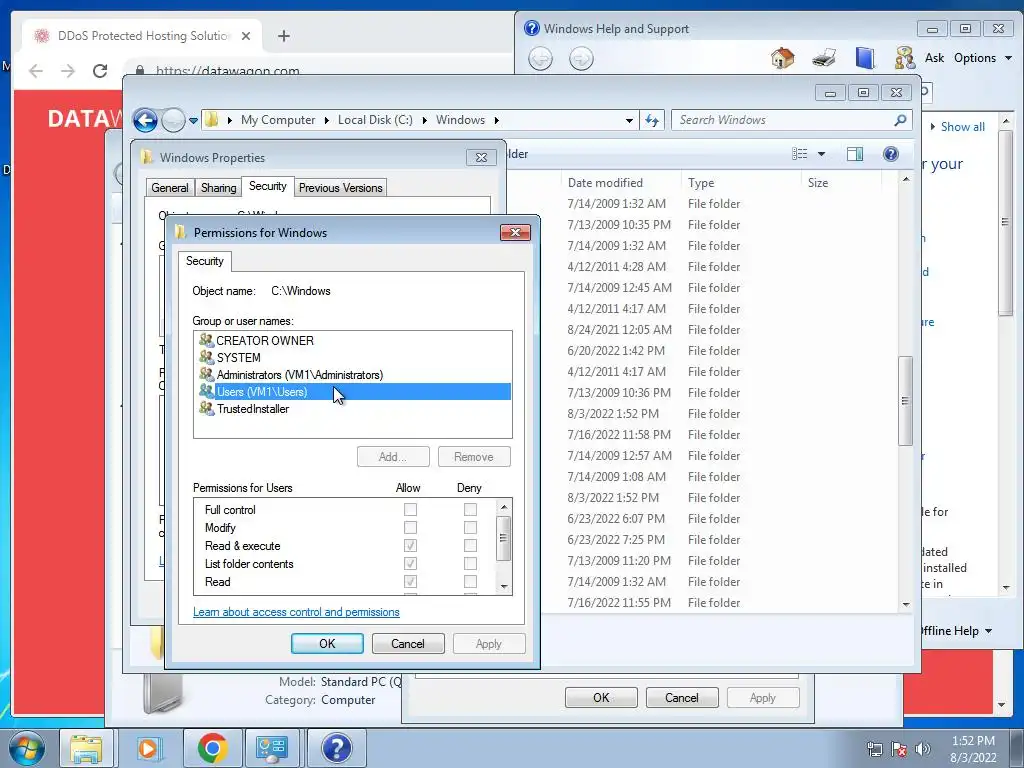The width and height of the screenshot is (1024, 768).
Task: Open Explorer help question mark icon
Action: click(890, 153)
